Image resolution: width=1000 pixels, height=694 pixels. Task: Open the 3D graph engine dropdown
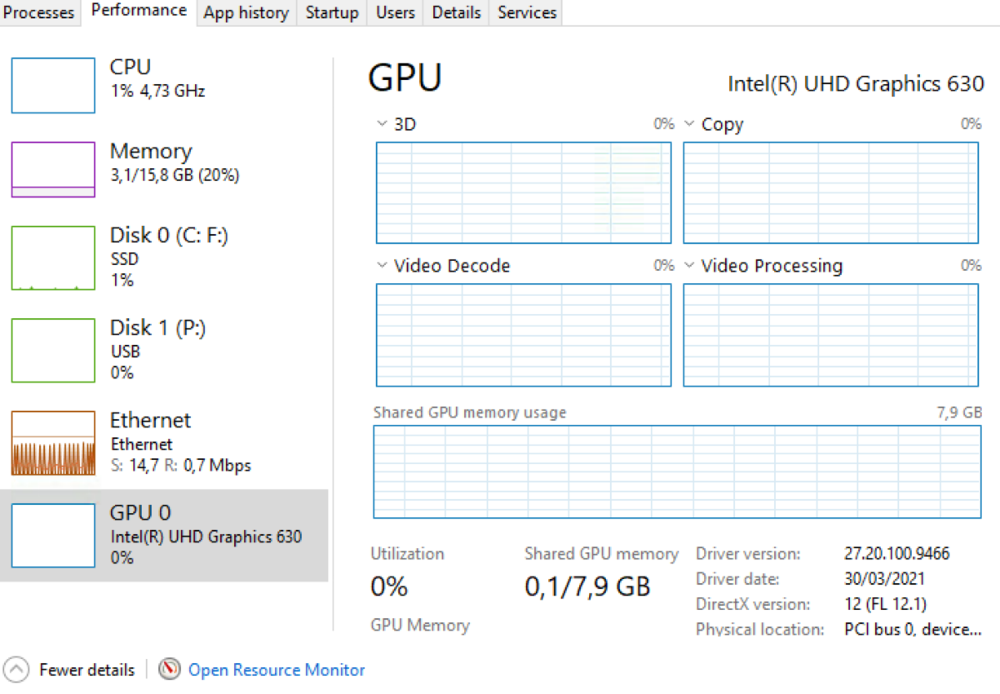click(x=381, y=124)
